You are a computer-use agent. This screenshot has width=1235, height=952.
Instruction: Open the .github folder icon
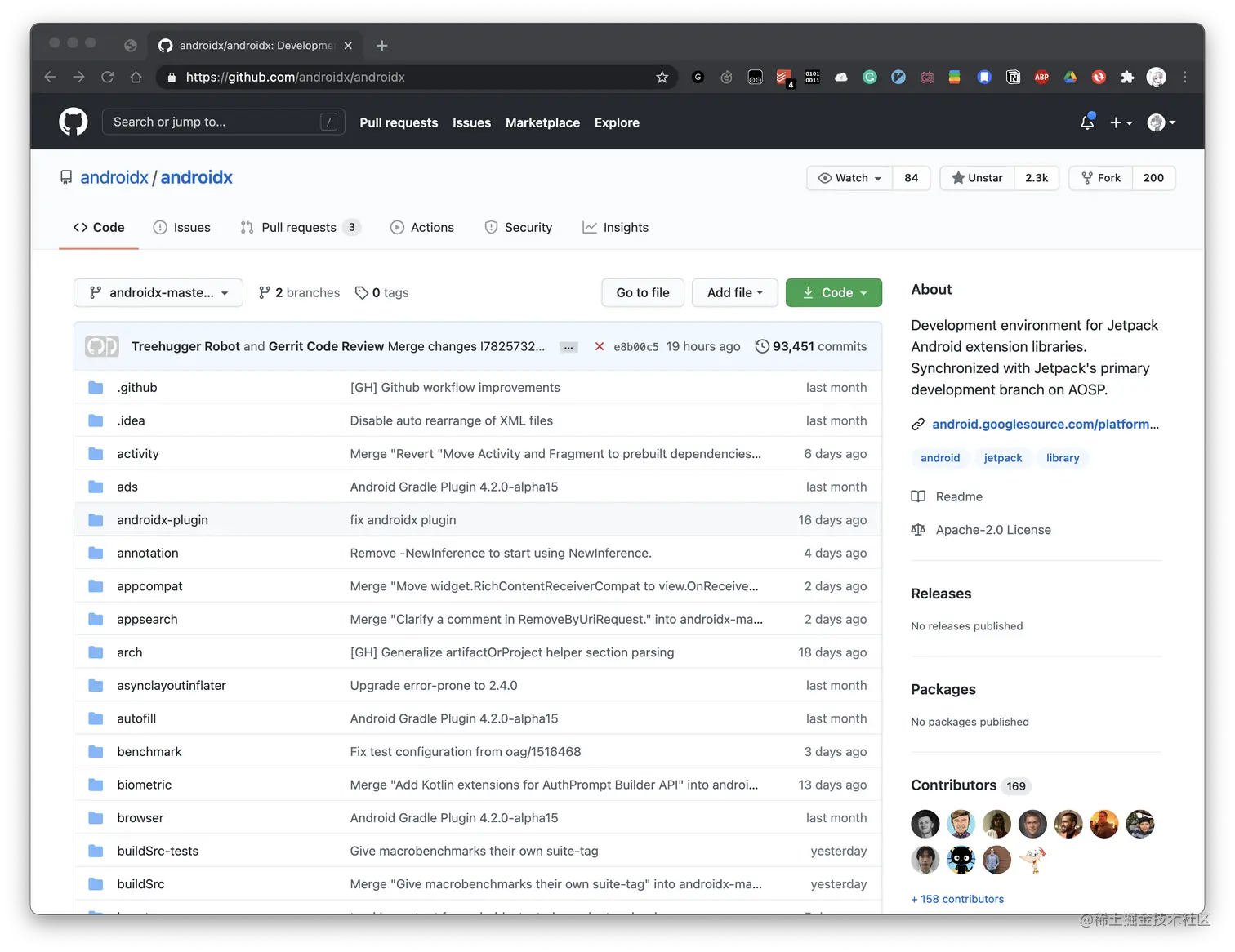coord(96,388)
